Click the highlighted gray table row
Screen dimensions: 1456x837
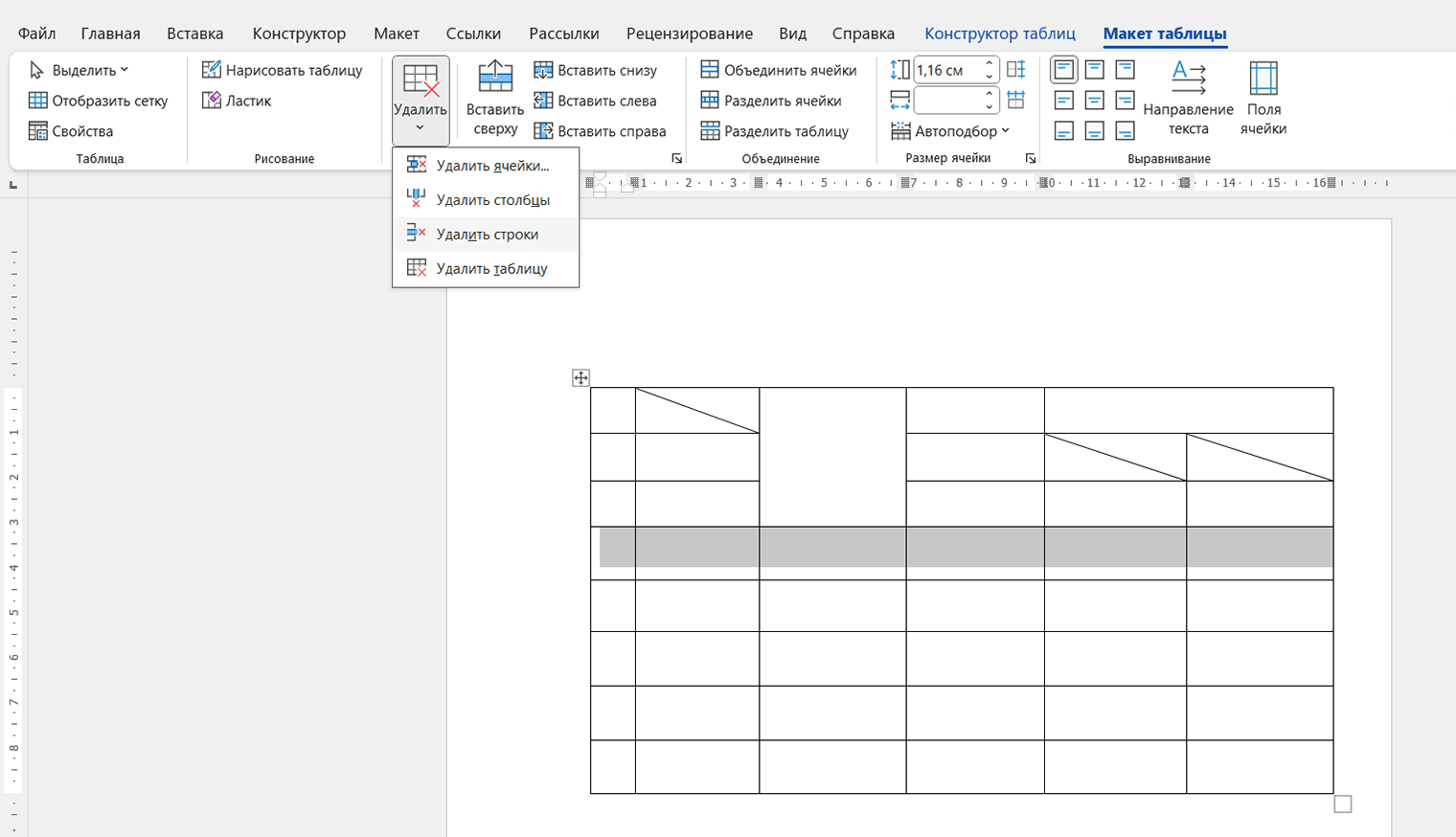tap(966, 547)
